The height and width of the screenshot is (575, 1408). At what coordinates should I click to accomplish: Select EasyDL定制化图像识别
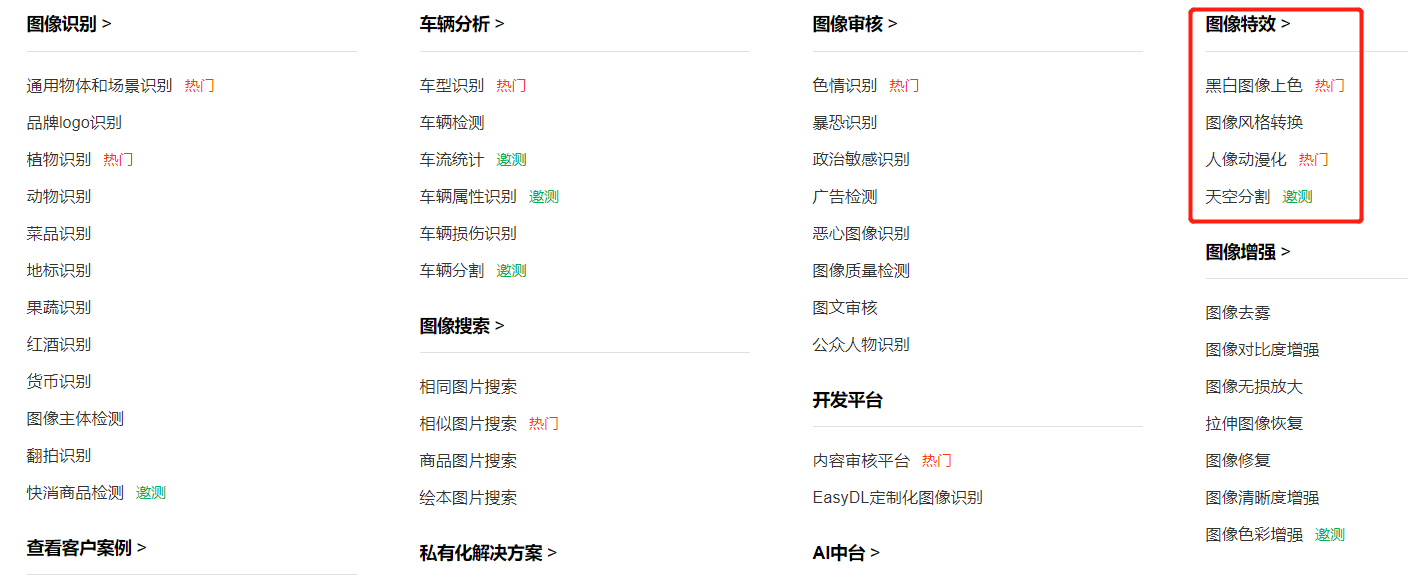(x=898, y=498)
